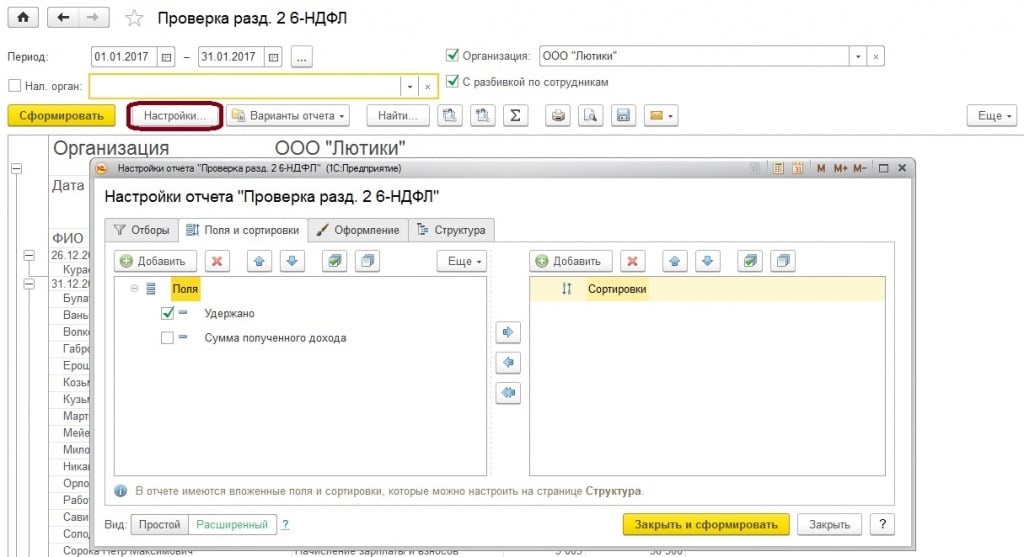Screen dimensions: 1024x557
Task: Open the Структура tab
Action: (x=451, y=230)
